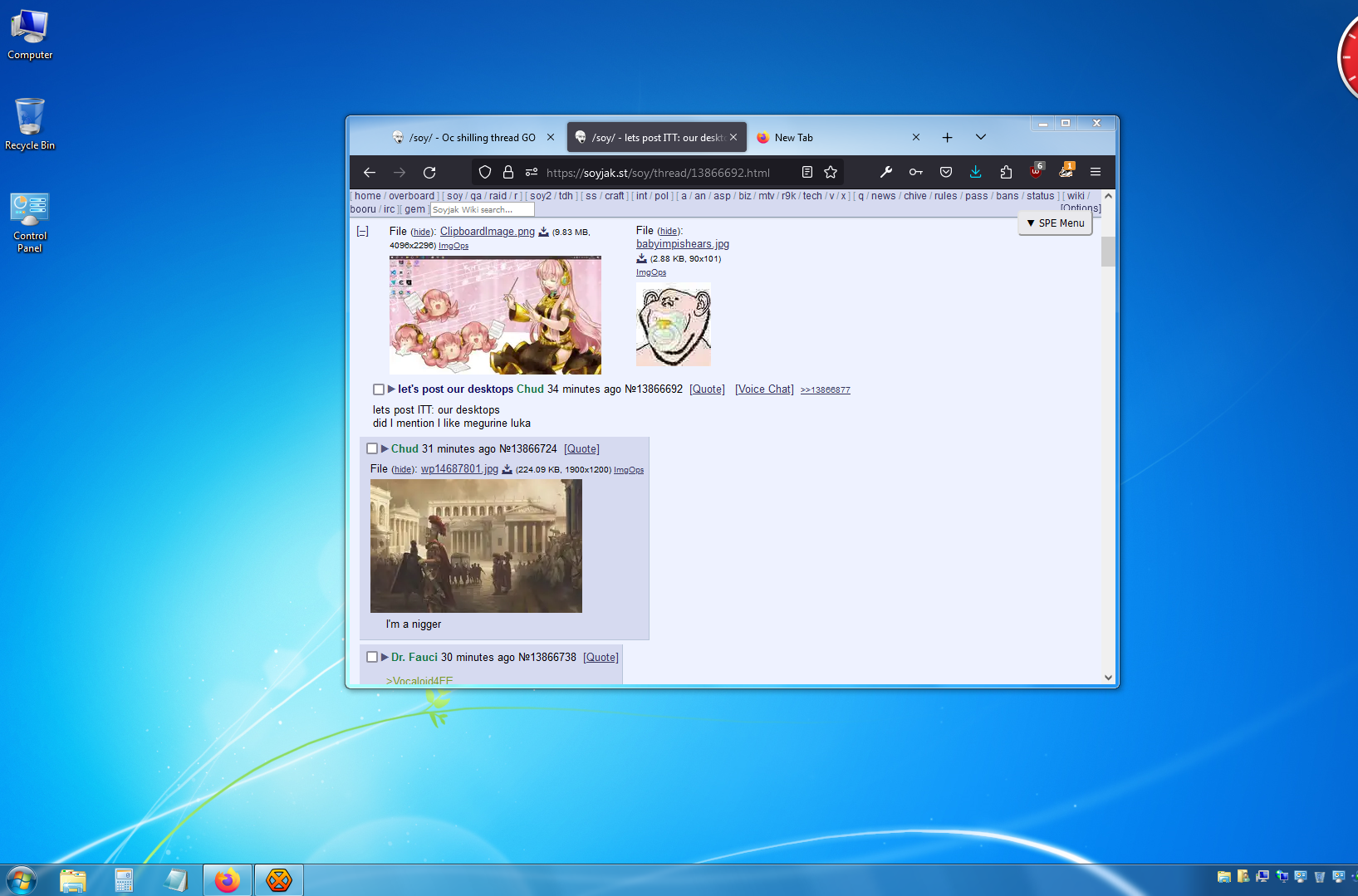Bookmark this page with the star icon
Viewport: 1358px width, 896px height.
pyautogui.click(x=831, y=173)
